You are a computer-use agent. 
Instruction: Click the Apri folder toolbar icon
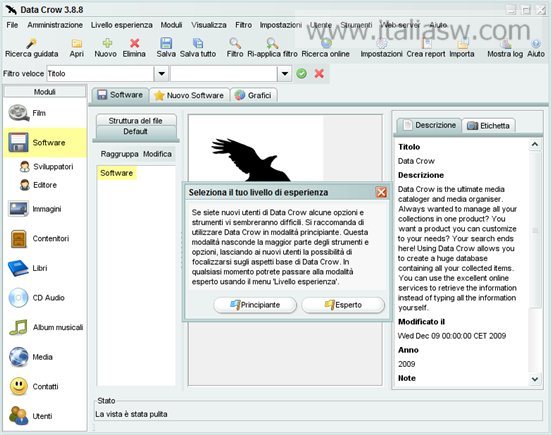pos(77,48)
